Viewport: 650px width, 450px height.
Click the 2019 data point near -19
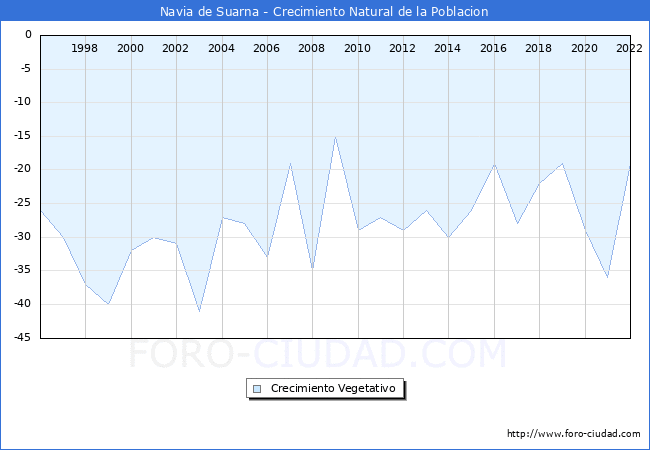563,163
